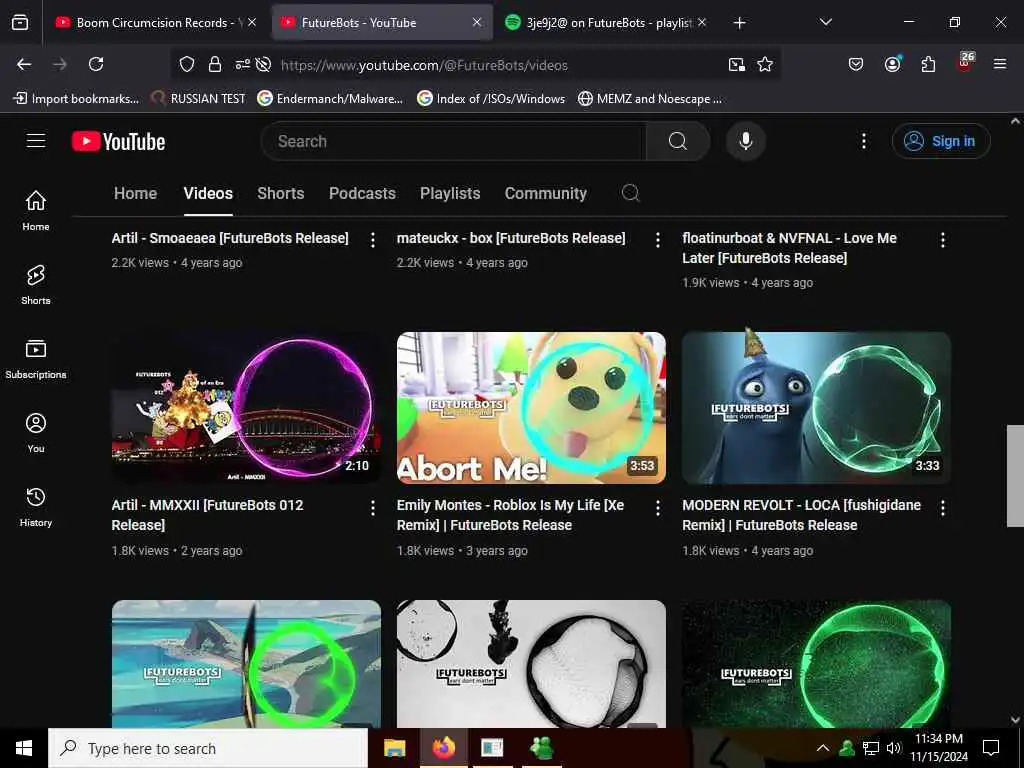Open the Pocket save icon
The image size is (1024, 768).
point(856,64)
